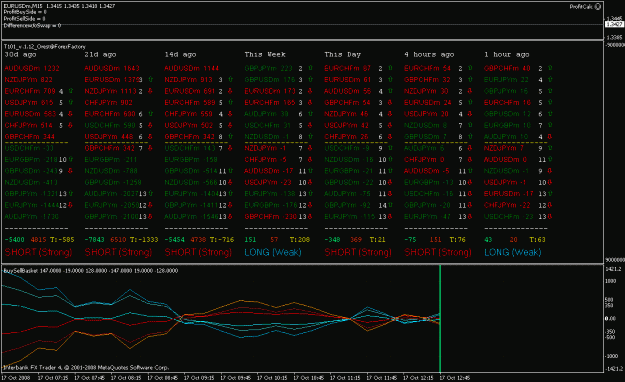The image size is (625, 382).
Task: Click the "17 Oct 12:45" time axis label
Action: tap(454, 378)
